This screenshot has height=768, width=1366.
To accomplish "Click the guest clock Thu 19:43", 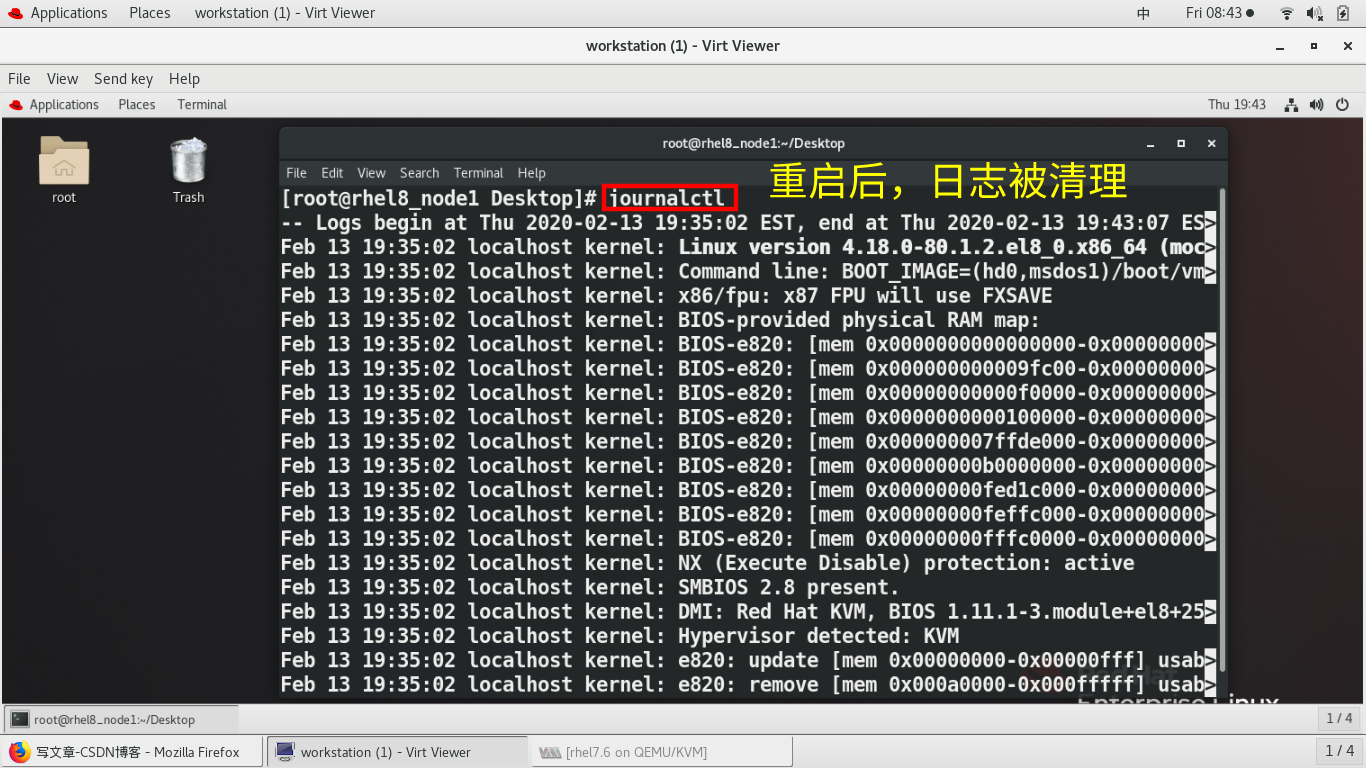I will [1237, 105].
